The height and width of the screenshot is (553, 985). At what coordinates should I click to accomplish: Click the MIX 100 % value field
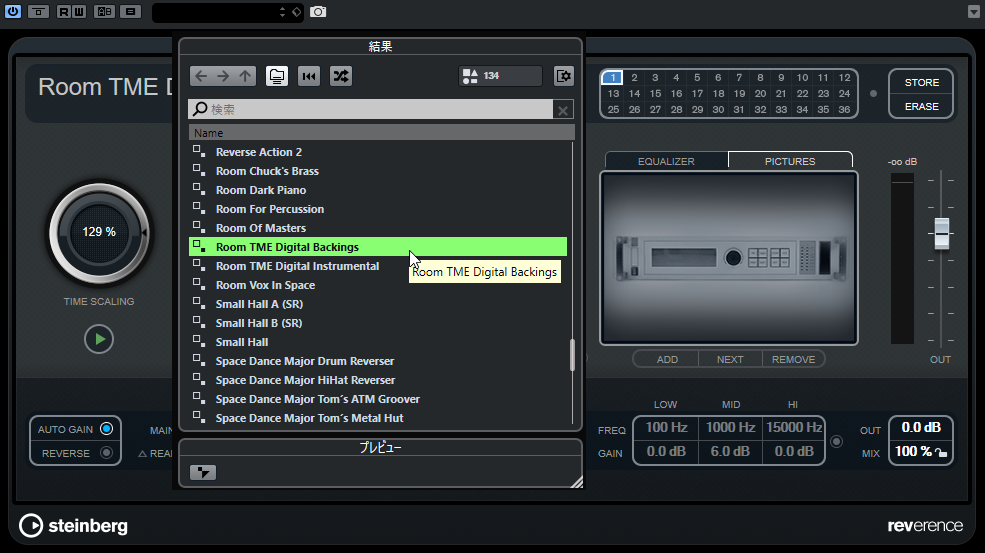click(914, 451)
